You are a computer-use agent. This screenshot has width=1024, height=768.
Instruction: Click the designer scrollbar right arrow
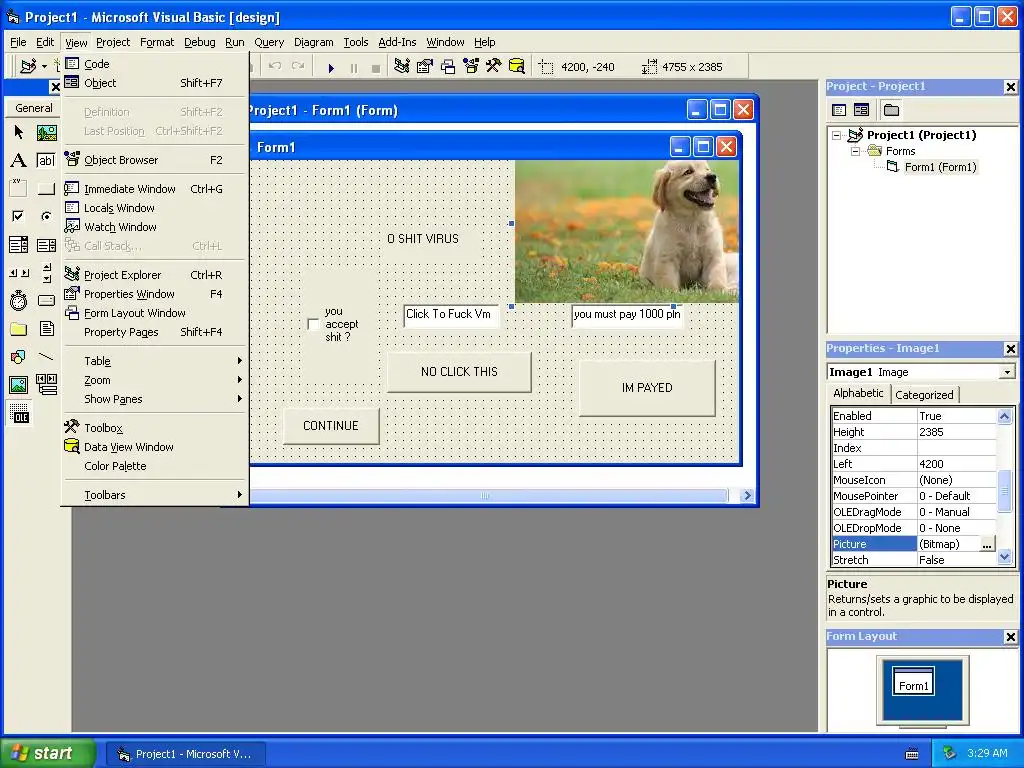747,496
